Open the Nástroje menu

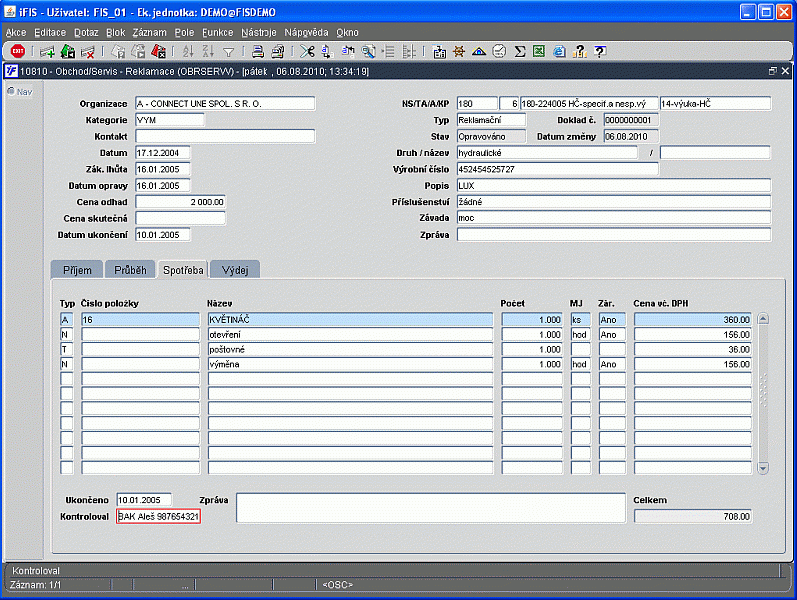point(259,33)
